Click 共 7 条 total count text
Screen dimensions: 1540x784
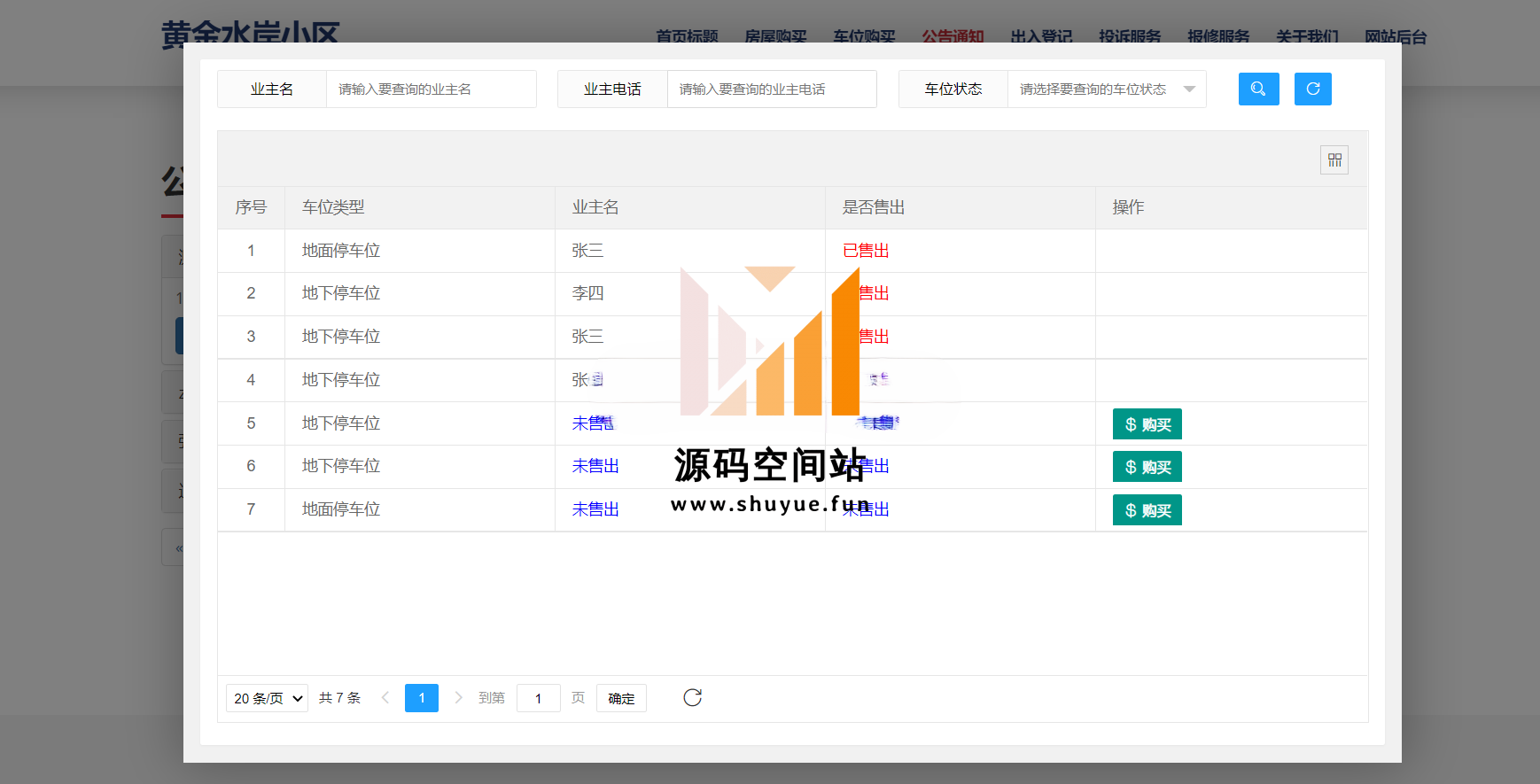click(x=339, y=698)
